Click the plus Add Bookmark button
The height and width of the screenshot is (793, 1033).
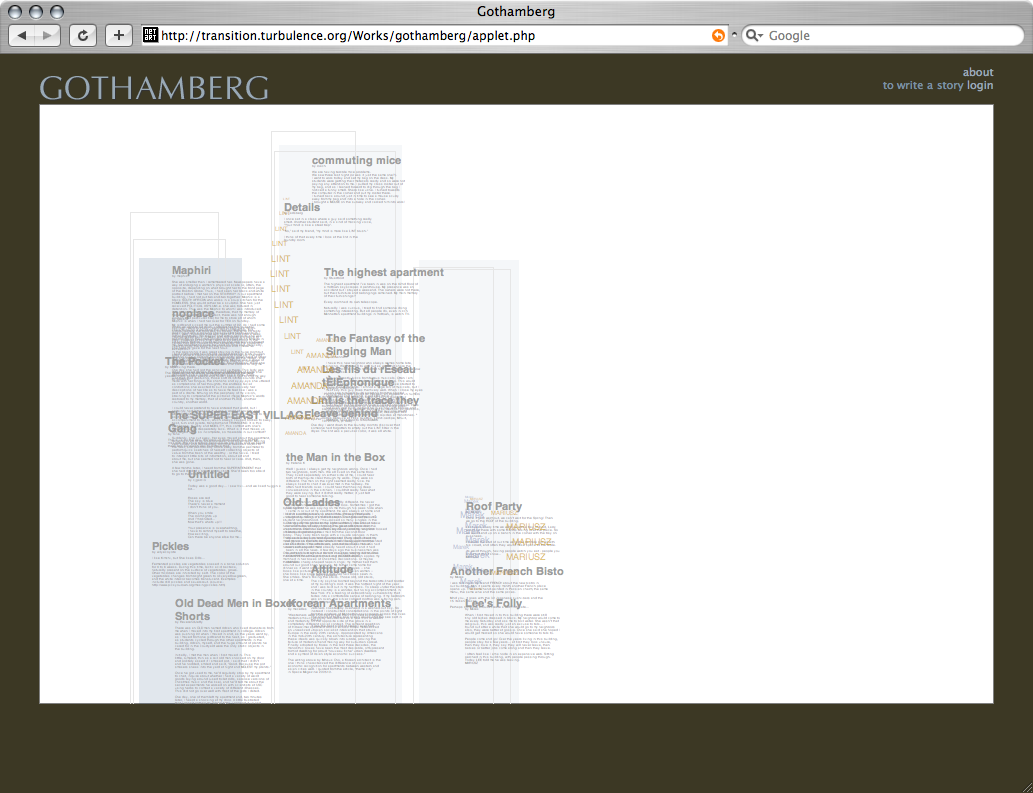[119, 35]
